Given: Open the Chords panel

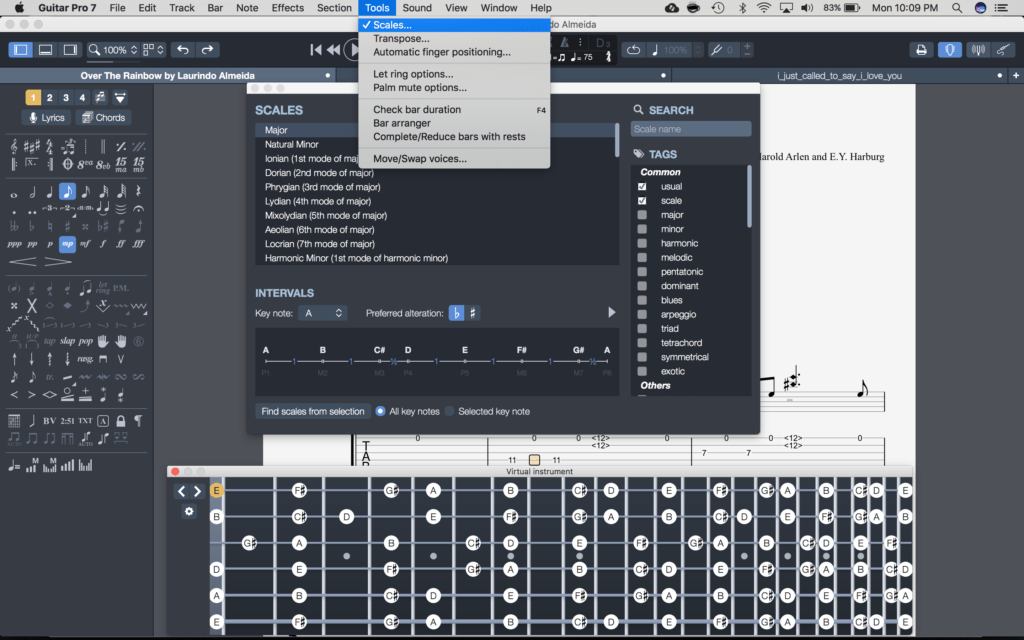Looking at the screenshot, I should tap(103, 118).
